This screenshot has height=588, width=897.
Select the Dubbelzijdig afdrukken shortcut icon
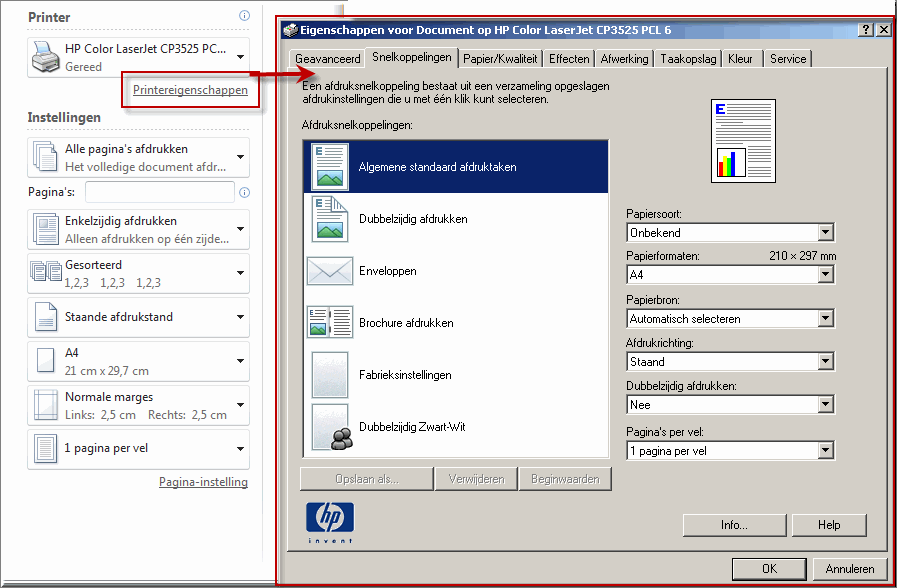coord(330,219)
